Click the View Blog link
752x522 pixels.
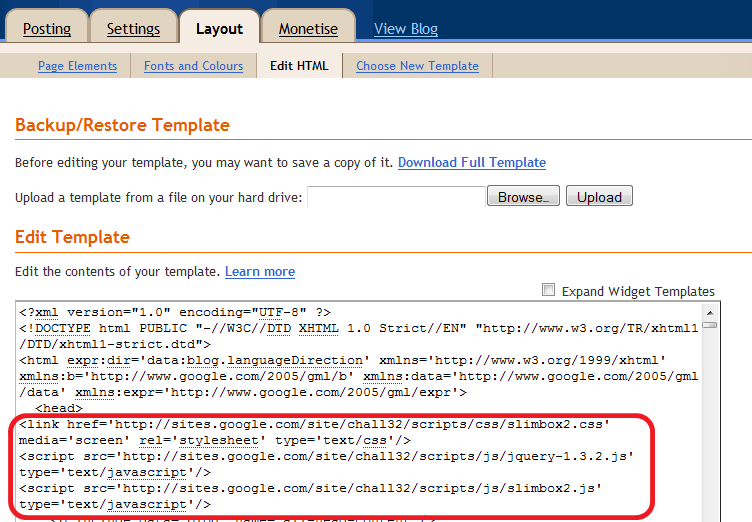click(406, 29)
